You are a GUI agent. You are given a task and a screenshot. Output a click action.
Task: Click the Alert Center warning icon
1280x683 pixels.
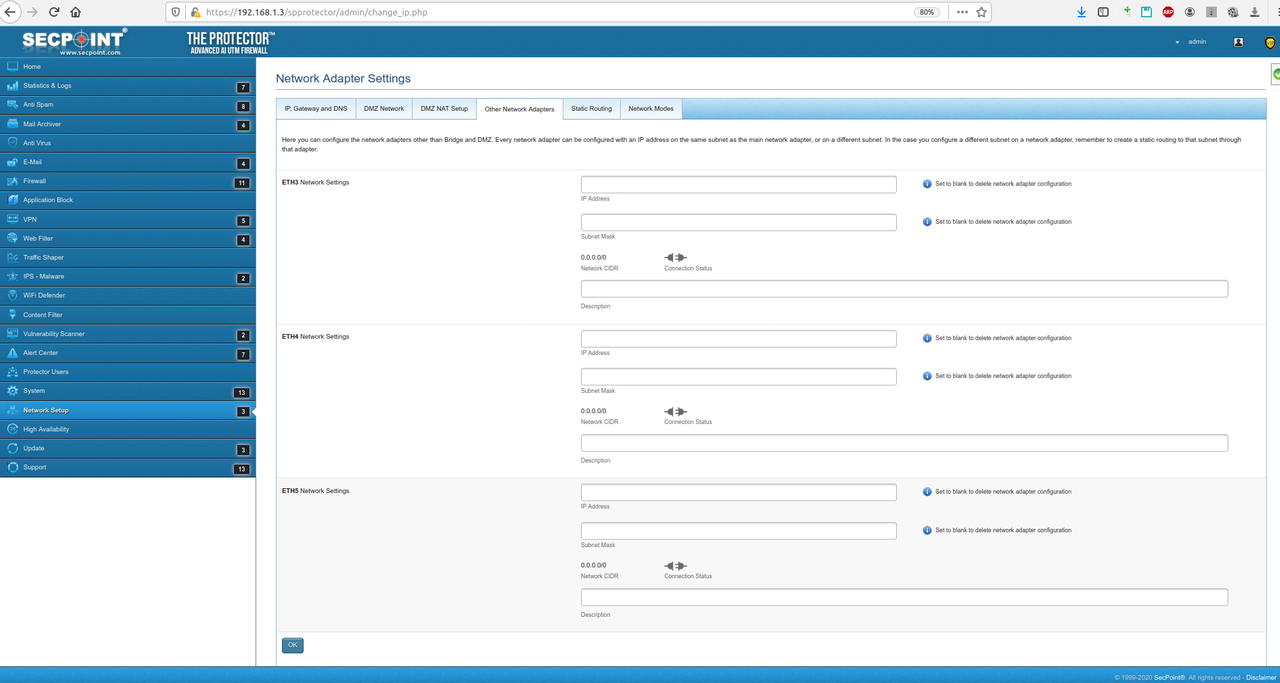[x=13, y=352]
